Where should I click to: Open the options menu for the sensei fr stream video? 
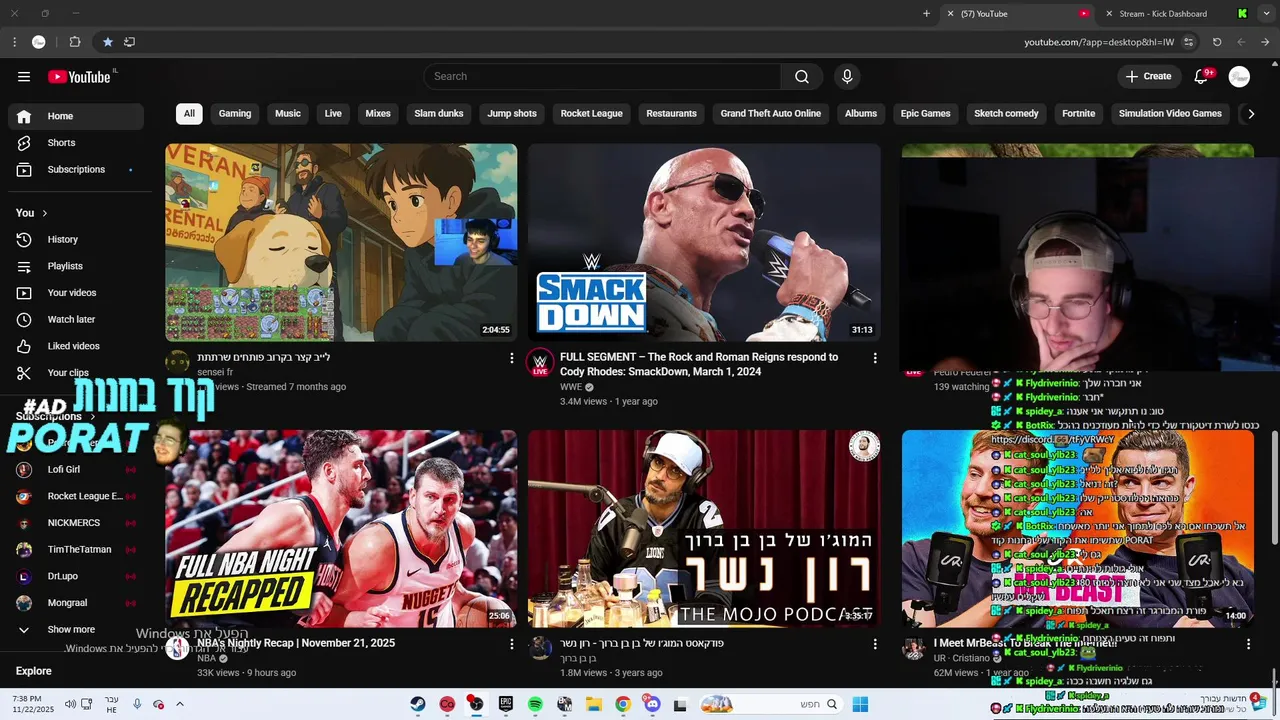coord(512,358)
